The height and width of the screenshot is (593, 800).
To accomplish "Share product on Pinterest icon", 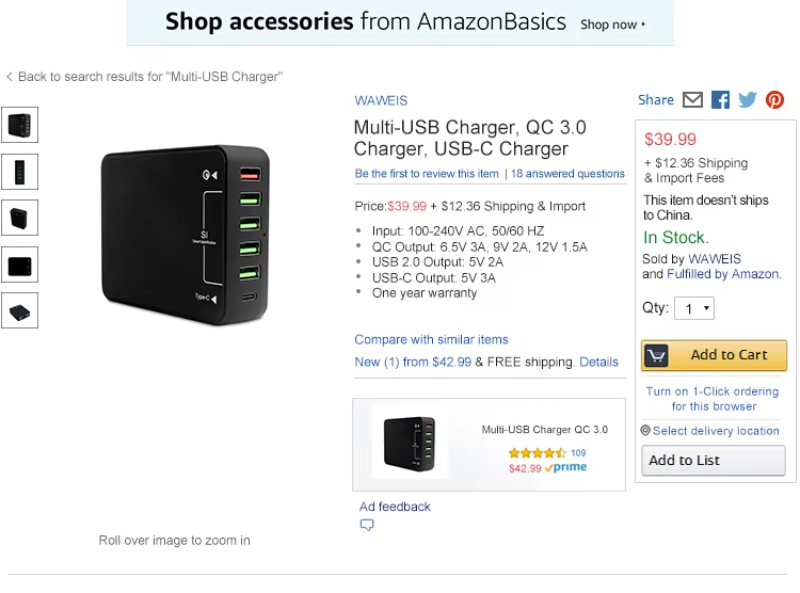I will [x=774, y=100].
